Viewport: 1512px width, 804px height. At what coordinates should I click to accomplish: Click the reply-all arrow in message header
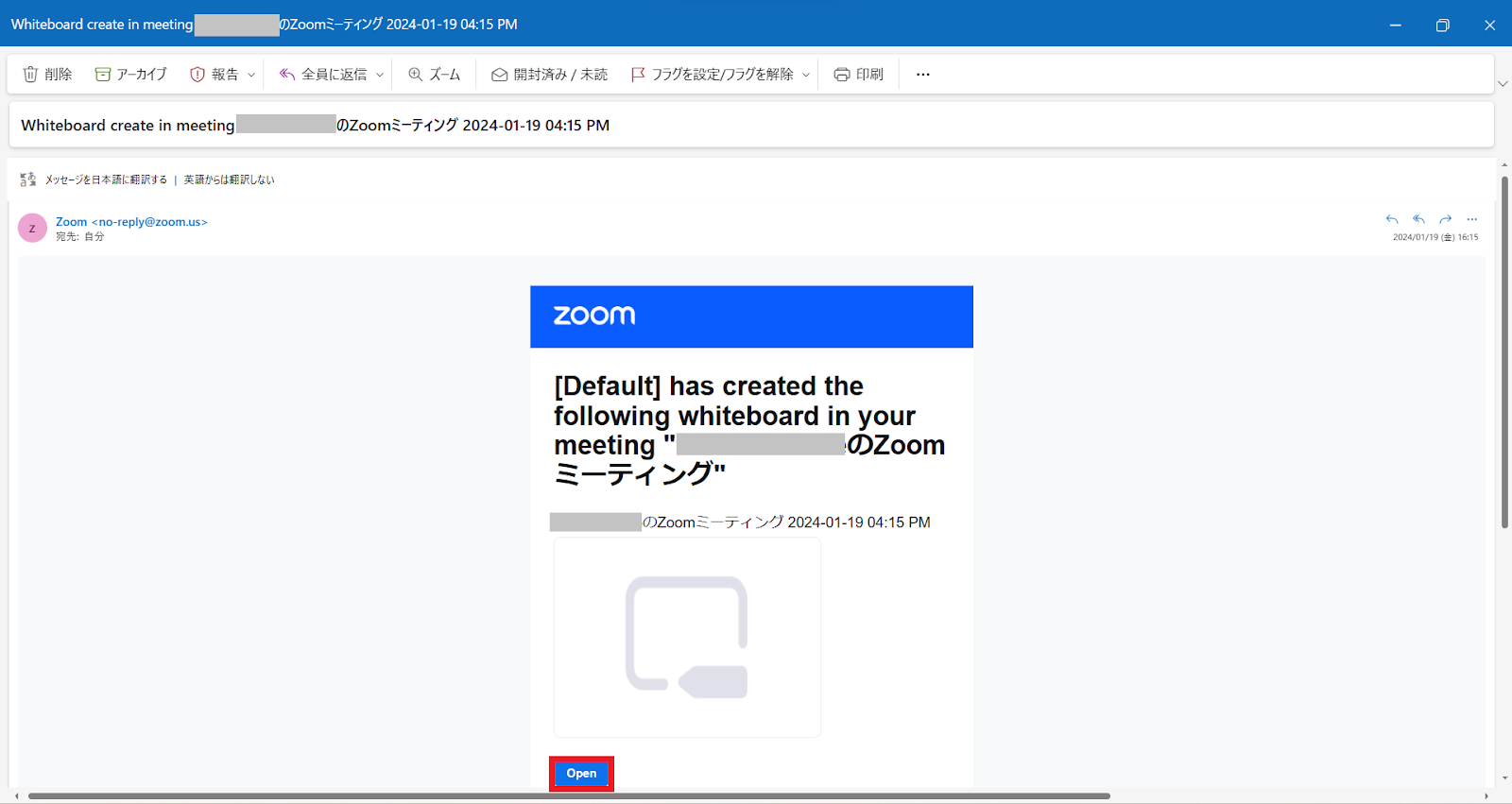pos(1418,219)
